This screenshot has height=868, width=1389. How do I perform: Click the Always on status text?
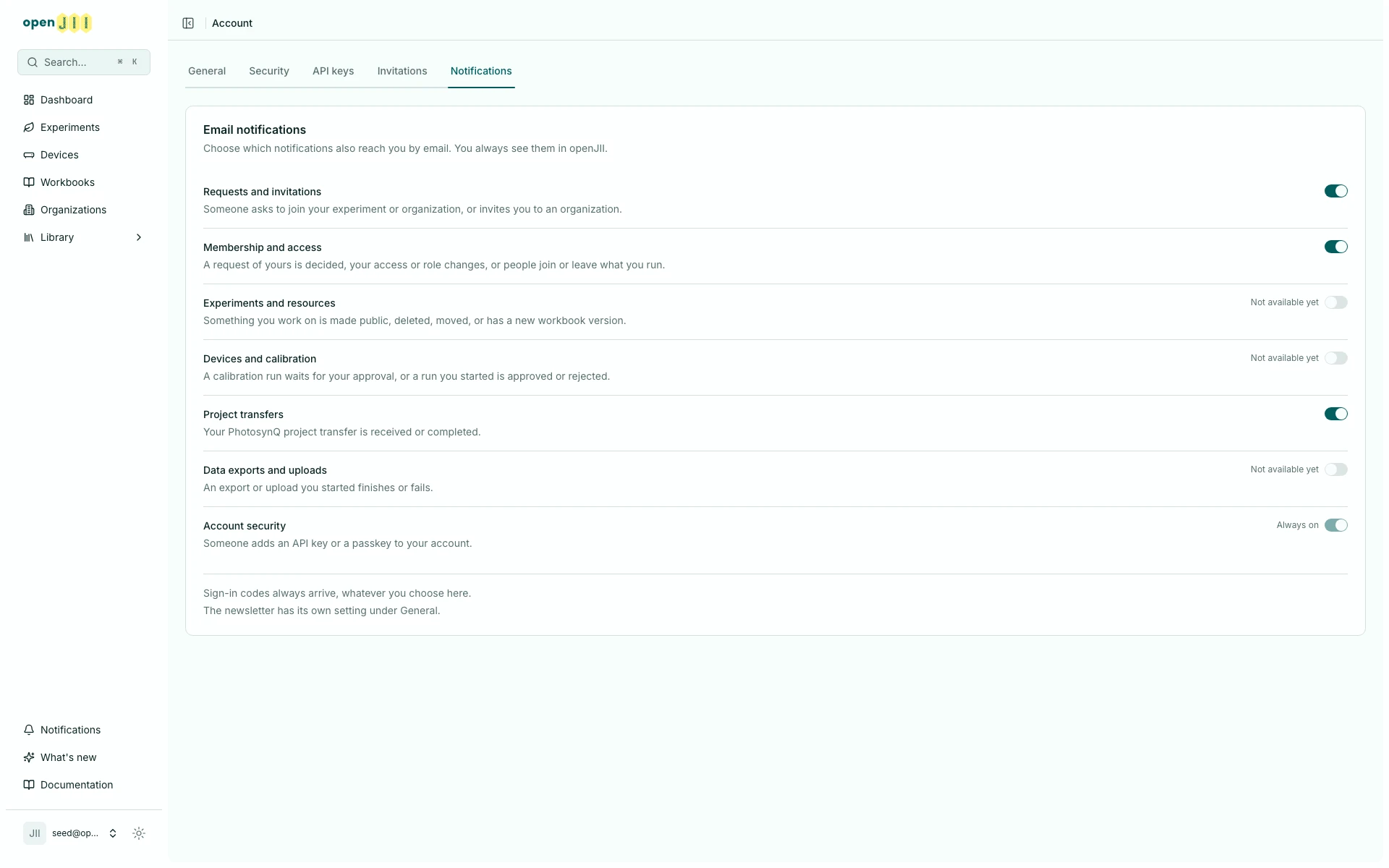coord(1297,525)
